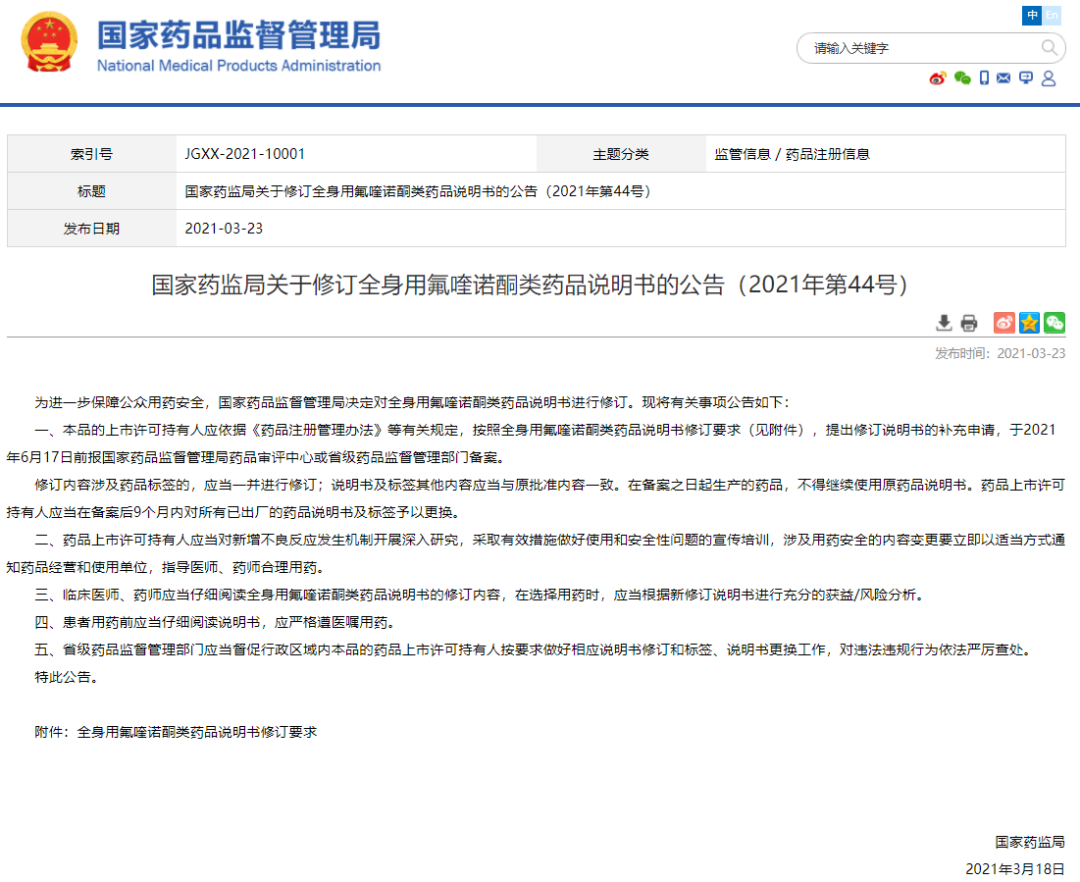1080x882 pixels.
Task: Open the WeChat icon below the search box
Action: [x=962, y=78]
